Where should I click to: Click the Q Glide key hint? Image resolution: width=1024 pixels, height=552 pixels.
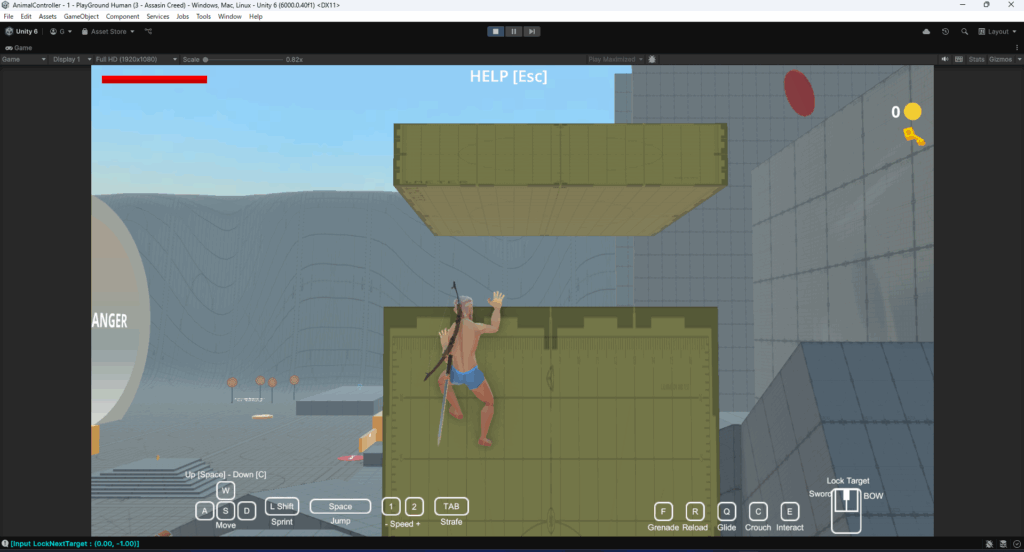pos(726,511)
